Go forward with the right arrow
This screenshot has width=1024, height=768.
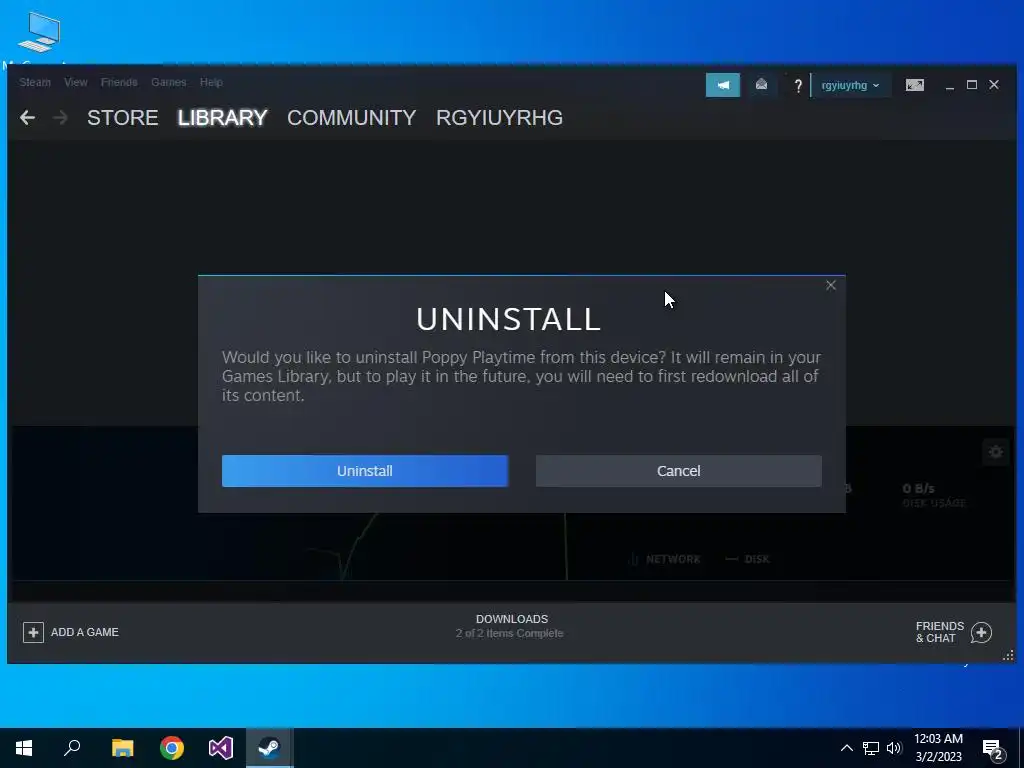(60, 118)
